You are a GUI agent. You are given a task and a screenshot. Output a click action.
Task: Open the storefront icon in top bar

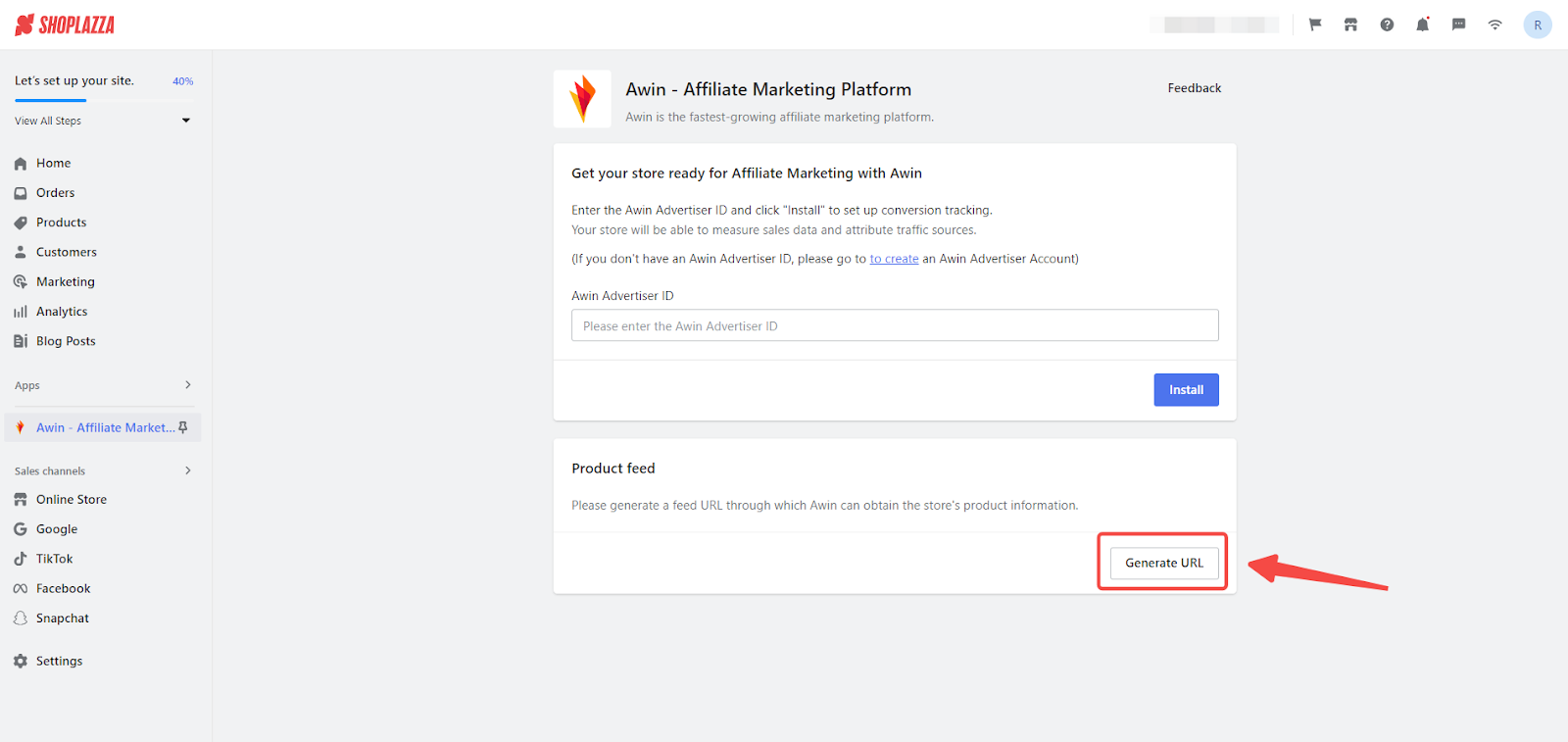pyautogui.click(x=1350, y=25)
